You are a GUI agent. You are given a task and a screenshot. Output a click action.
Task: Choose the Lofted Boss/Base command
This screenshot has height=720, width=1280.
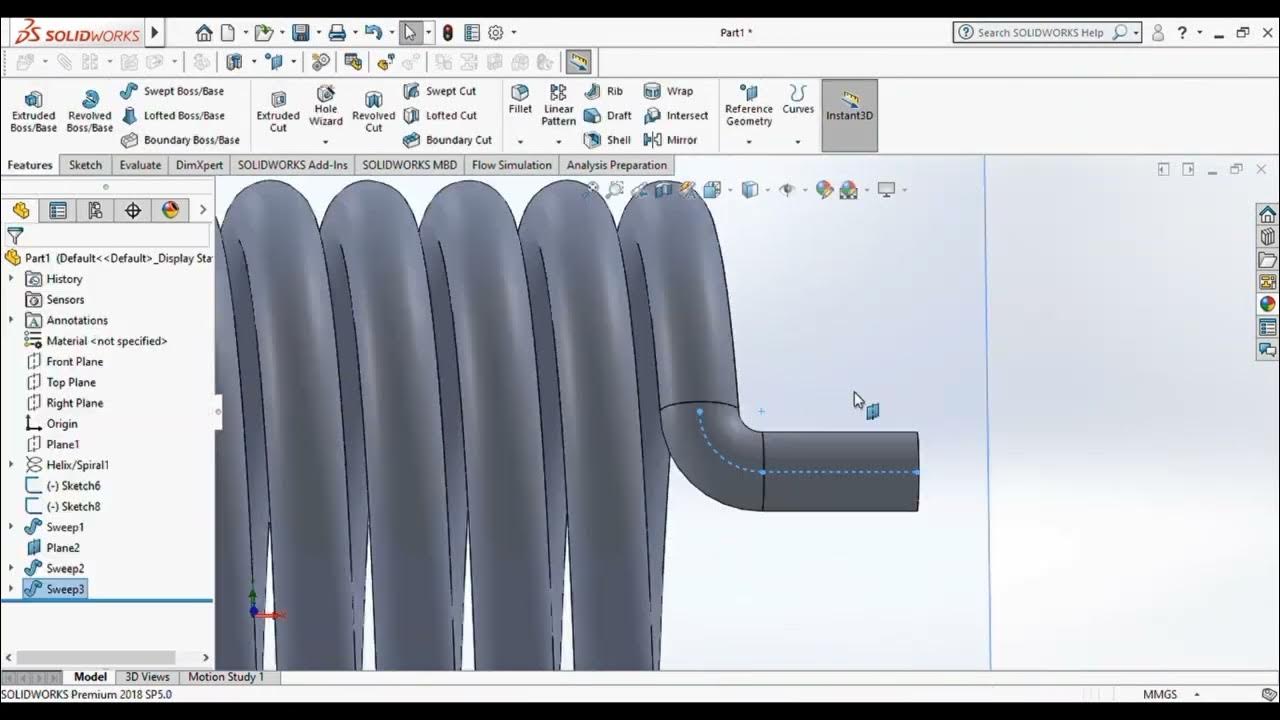coord(172,116)
